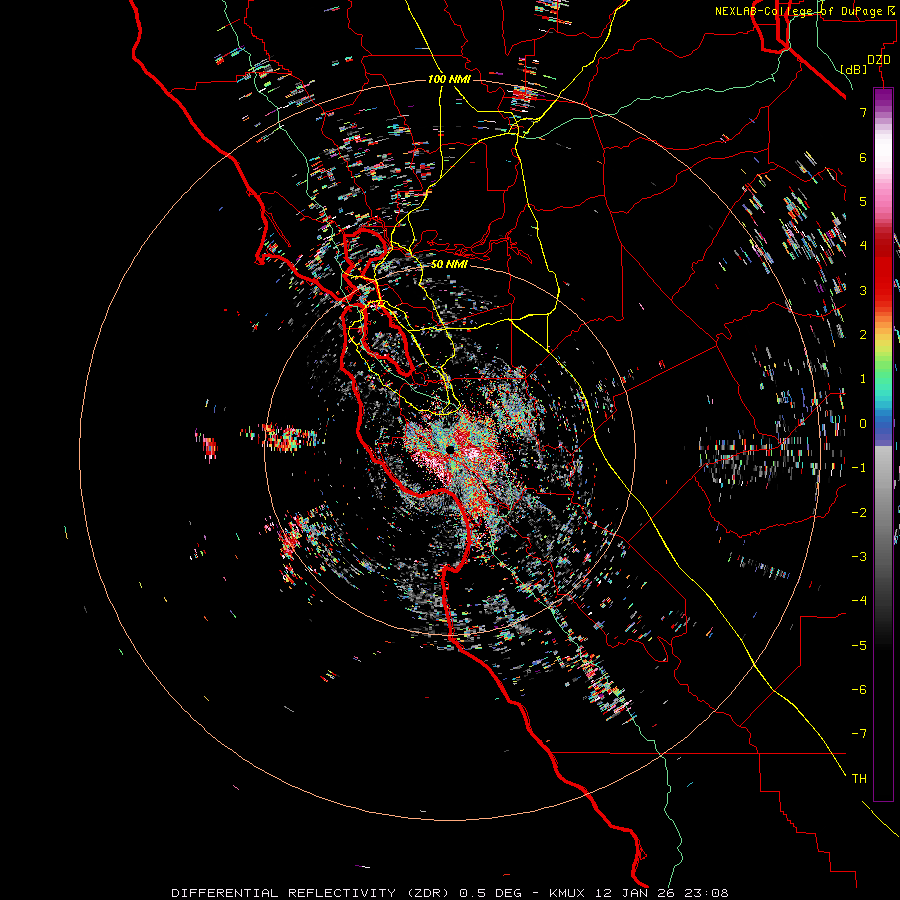Click the black radar site dot at center
This screenshot has height=900, width=900.
450,449
